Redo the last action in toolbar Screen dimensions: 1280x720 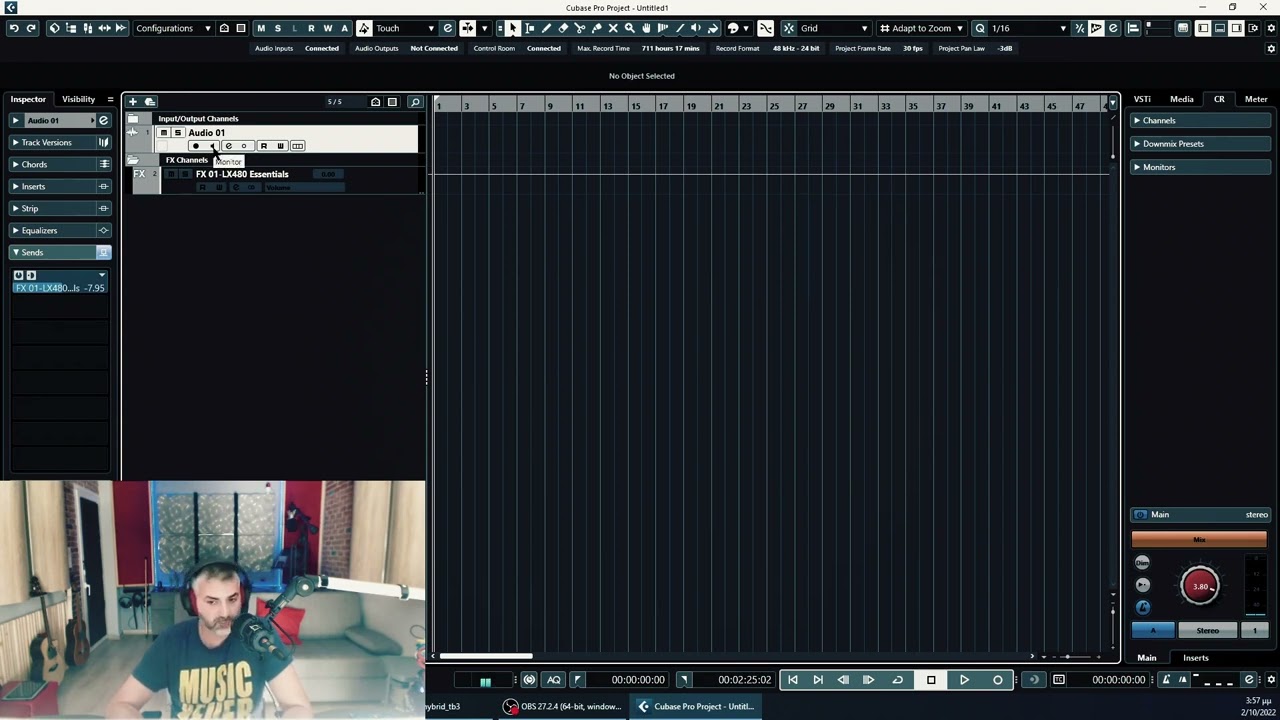(x=32, y=28)
